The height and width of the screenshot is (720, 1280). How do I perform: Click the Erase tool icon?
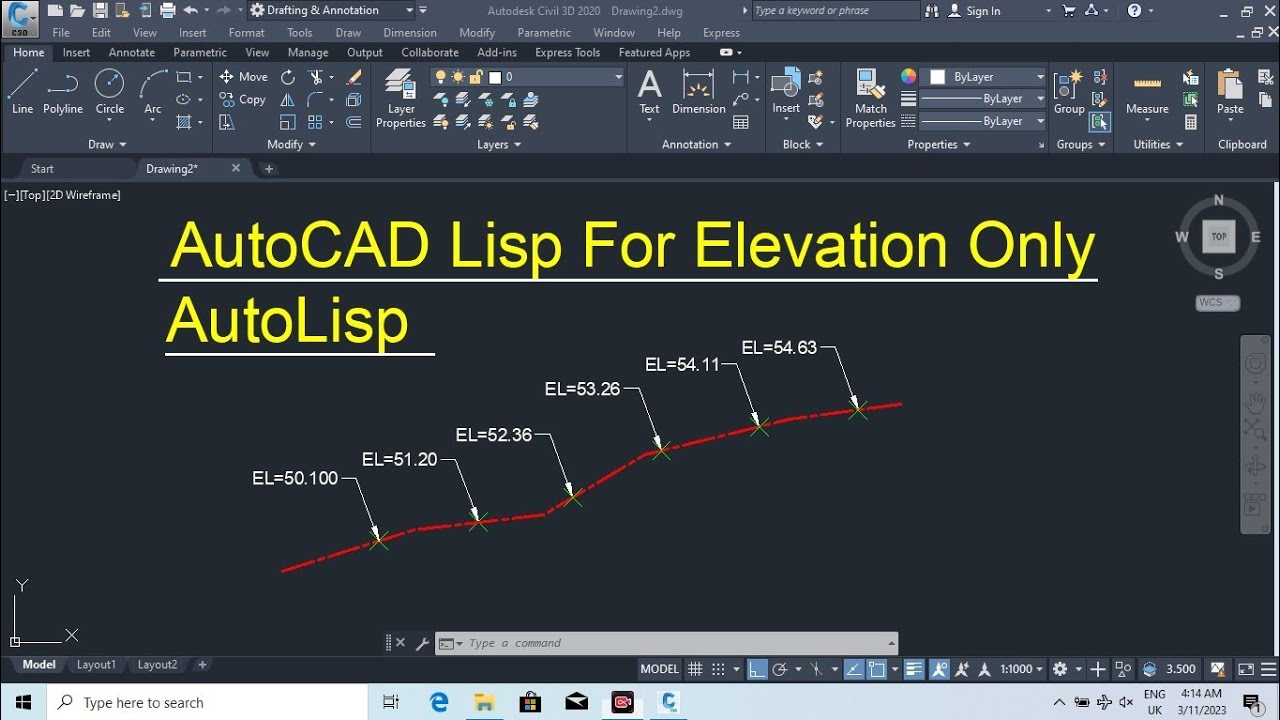coord(353,77)
